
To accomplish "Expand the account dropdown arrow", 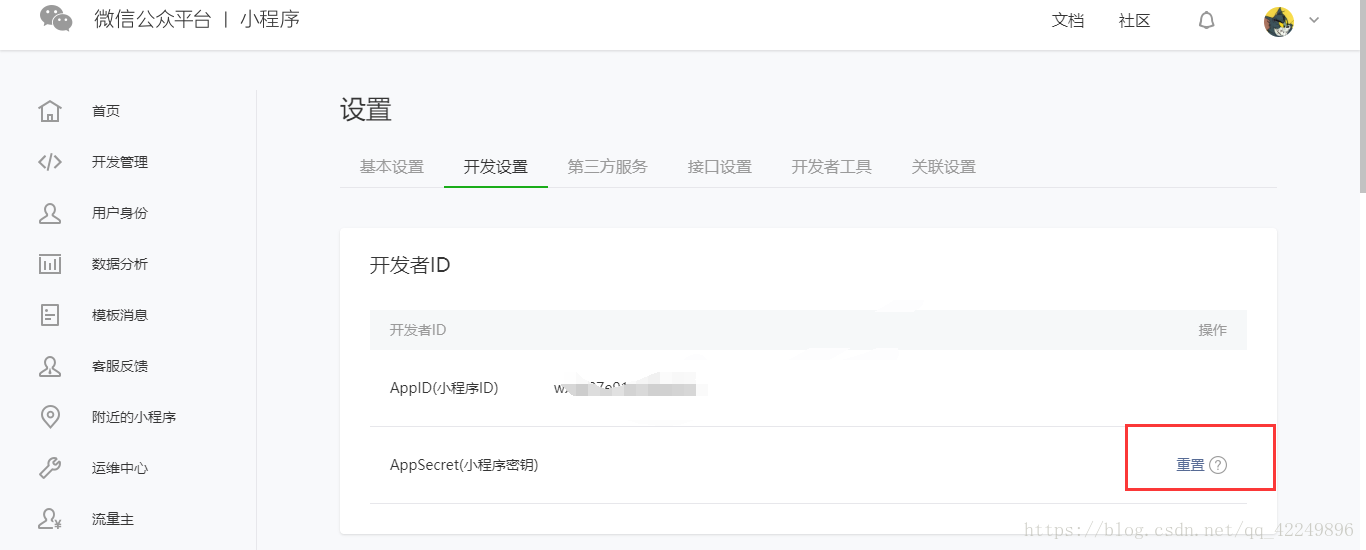I will (1314, 20).
